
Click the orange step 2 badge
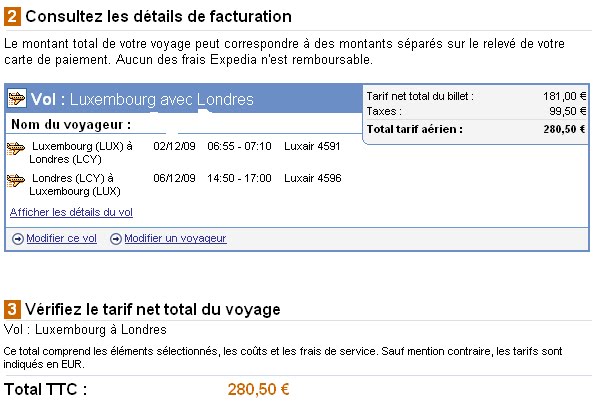tap(11, 17)
